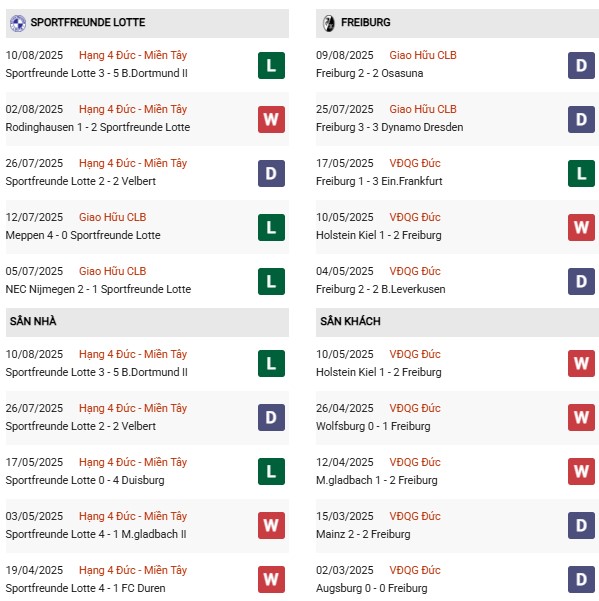Click the L badge for 3 - 5 B.Dortmund II in top list

click(x=271, y=66)
